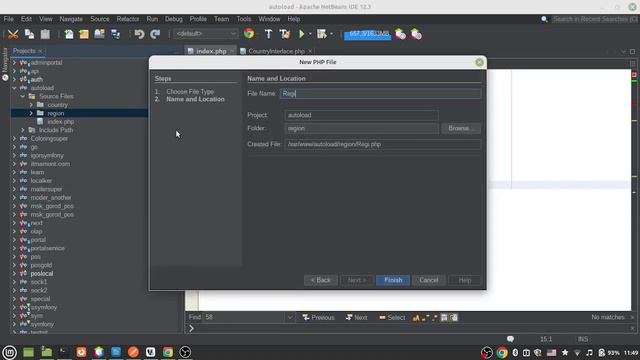Image resolution: width=640 pixels, height=360 pixels.
Task: Click the search magnifier icon at top right
Action: point(544,19)
